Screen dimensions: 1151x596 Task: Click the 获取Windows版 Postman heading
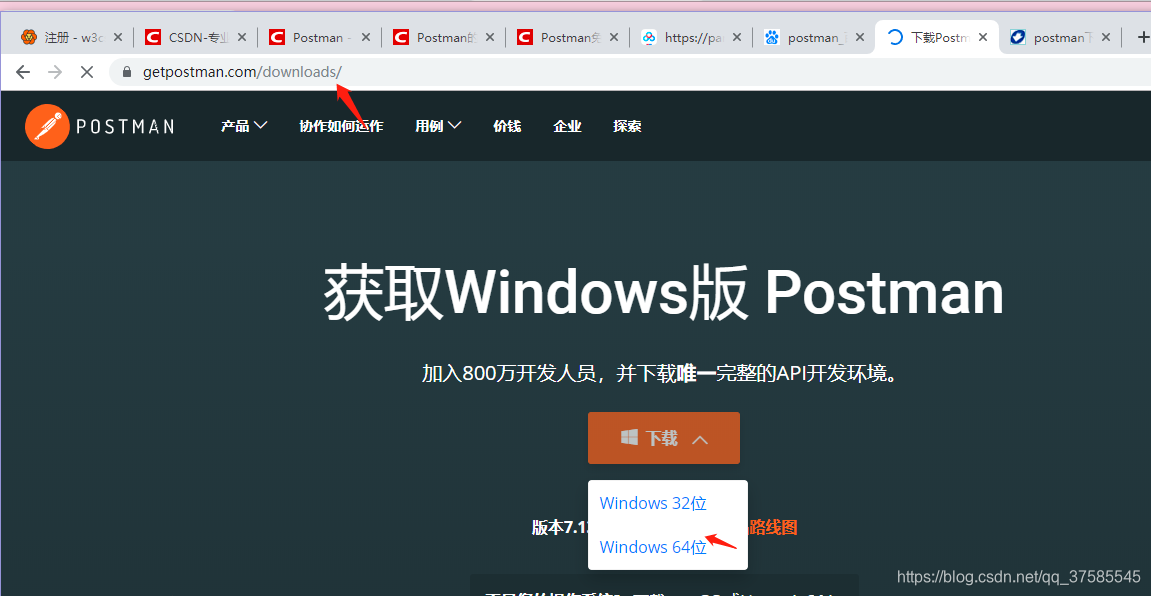click(664, 294)
